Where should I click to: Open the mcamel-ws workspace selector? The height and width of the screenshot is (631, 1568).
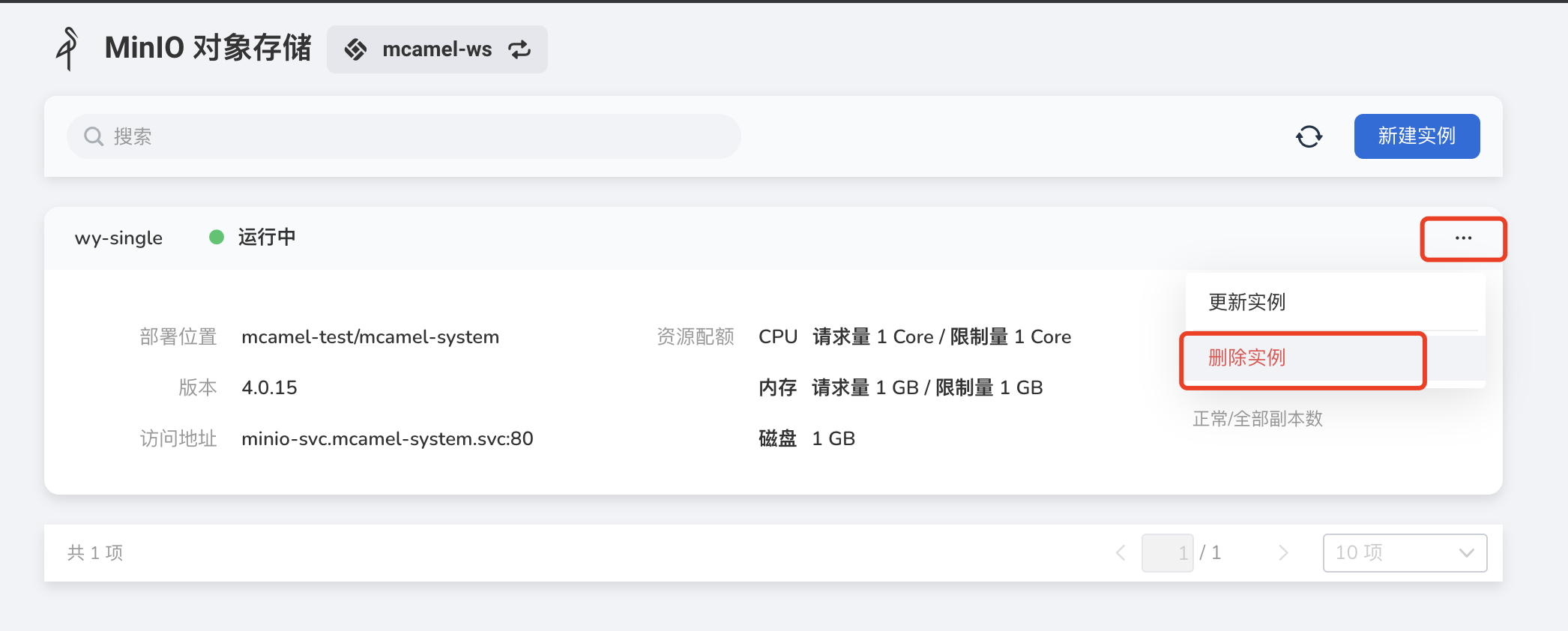(x=437, y=49)
